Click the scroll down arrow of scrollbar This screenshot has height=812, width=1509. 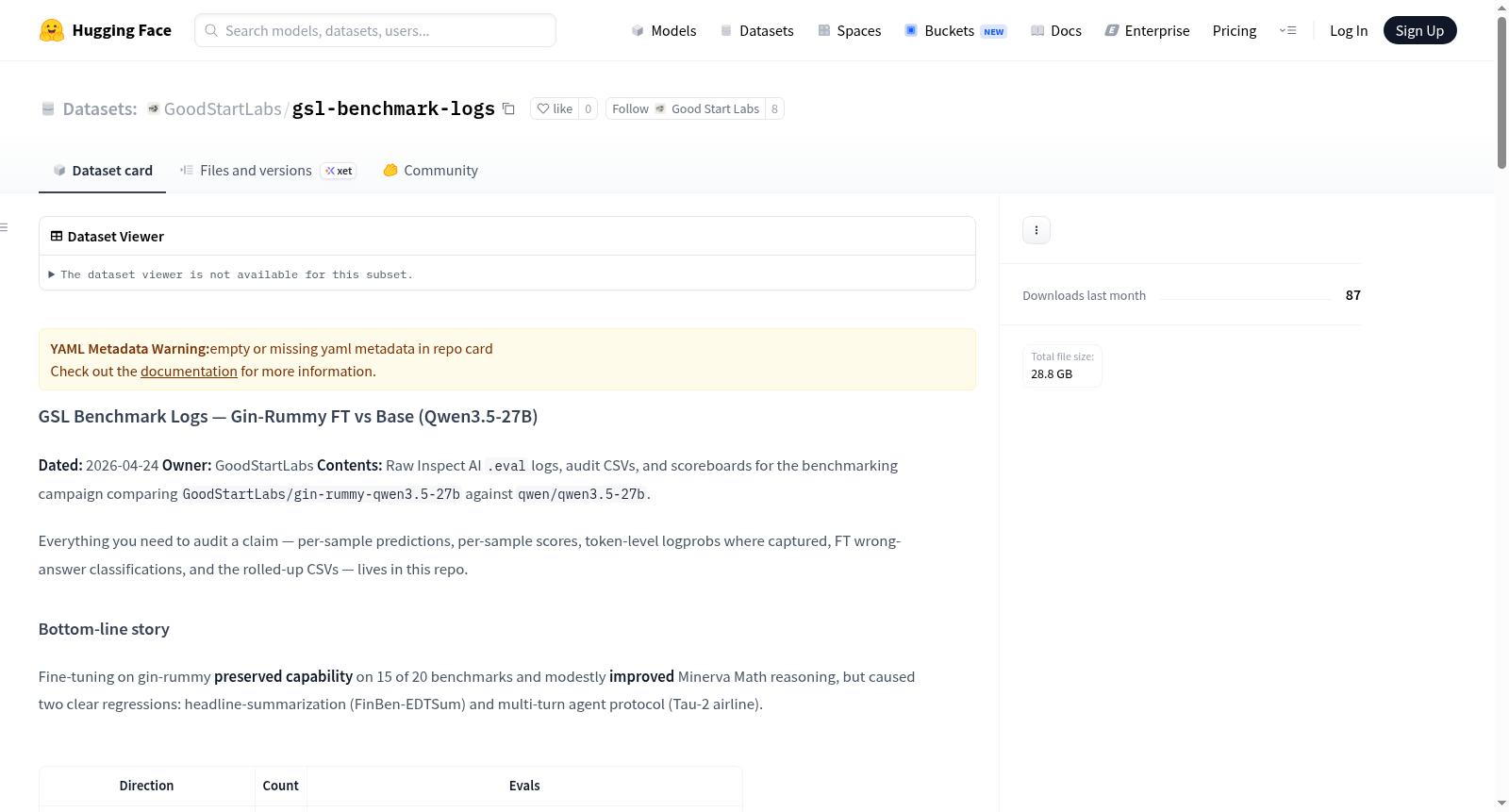[x=1501, y=804]
